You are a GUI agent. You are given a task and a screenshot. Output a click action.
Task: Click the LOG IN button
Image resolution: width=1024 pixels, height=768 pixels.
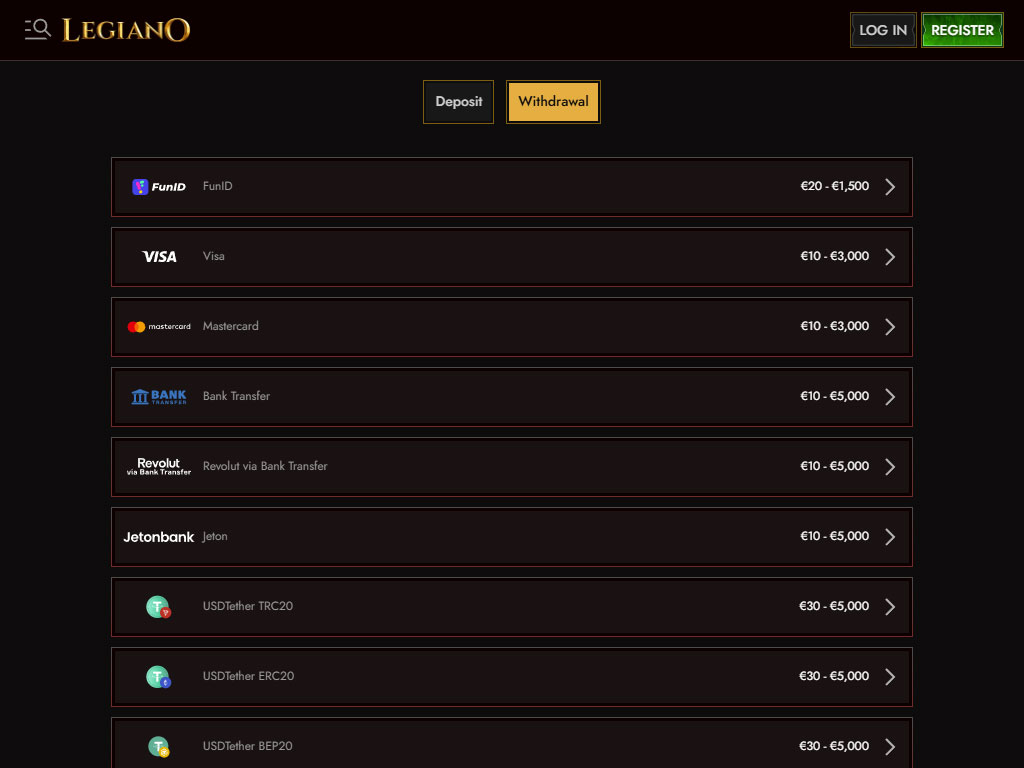[x=883, y=30]
